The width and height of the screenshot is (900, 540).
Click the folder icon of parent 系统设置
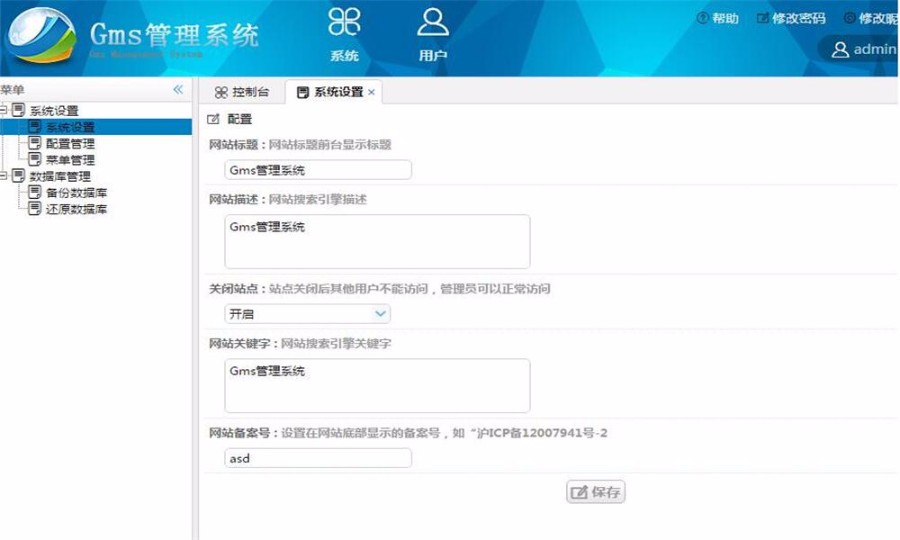pos(18,110)
